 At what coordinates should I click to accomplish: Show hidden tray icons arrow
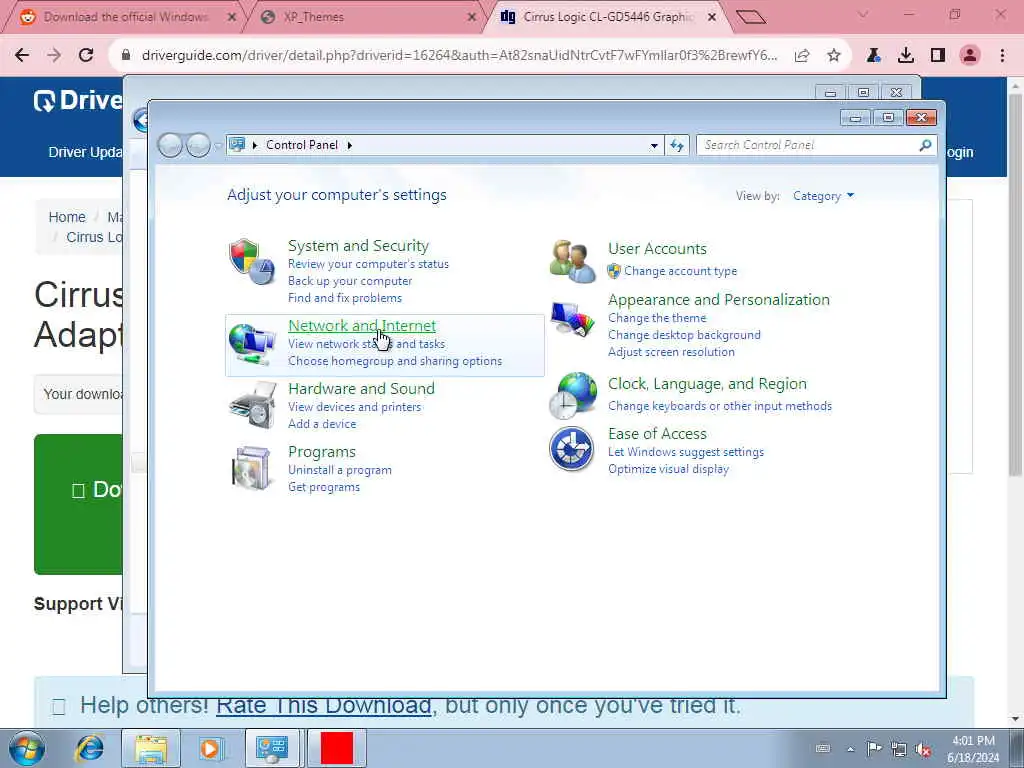850,749
